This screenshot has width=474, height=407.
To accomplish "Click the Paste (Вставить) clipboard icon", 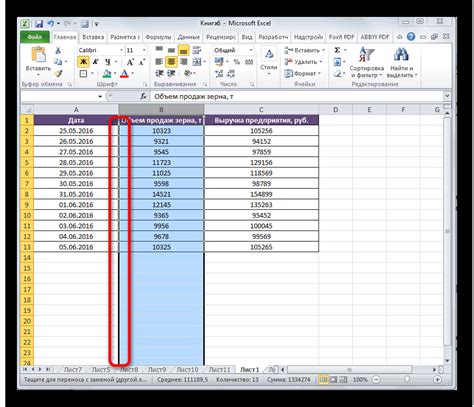I will click(38, 54).
